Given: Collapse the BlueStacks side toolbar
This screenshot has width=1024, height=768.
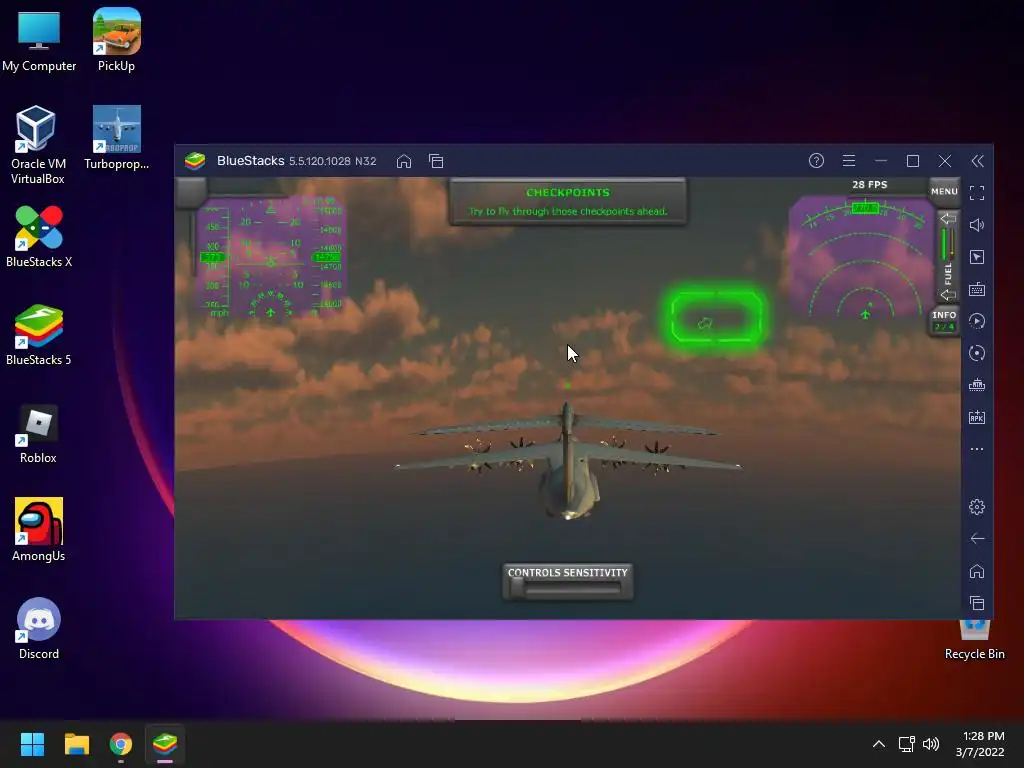Looking at the screenshot, I should coord(977,161).
